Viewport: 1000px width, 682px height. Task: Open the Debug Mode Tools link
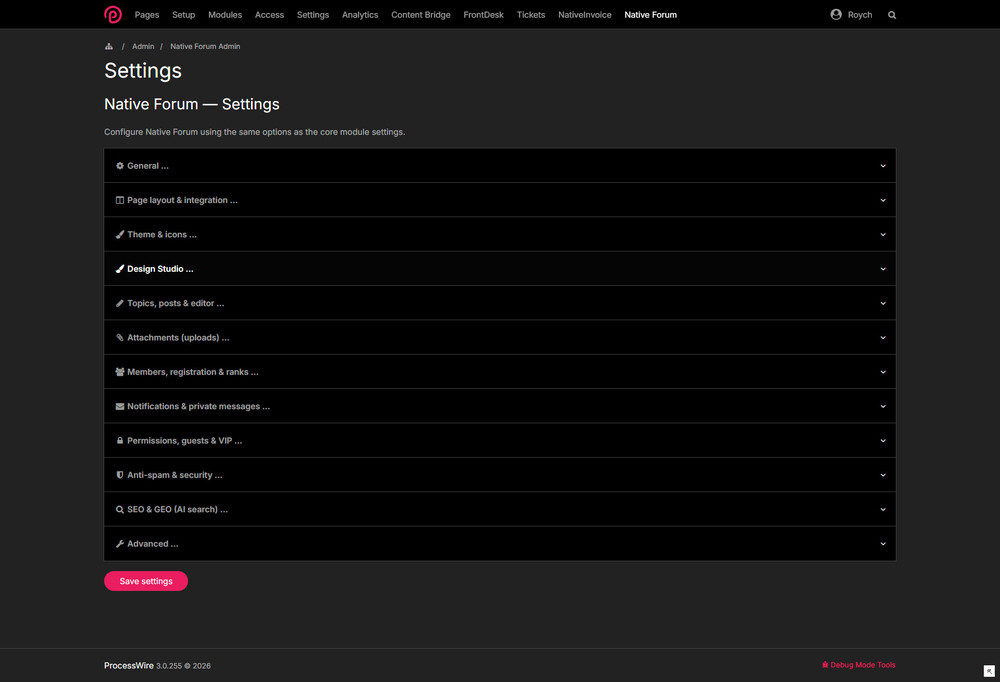(x=863, y=665)
